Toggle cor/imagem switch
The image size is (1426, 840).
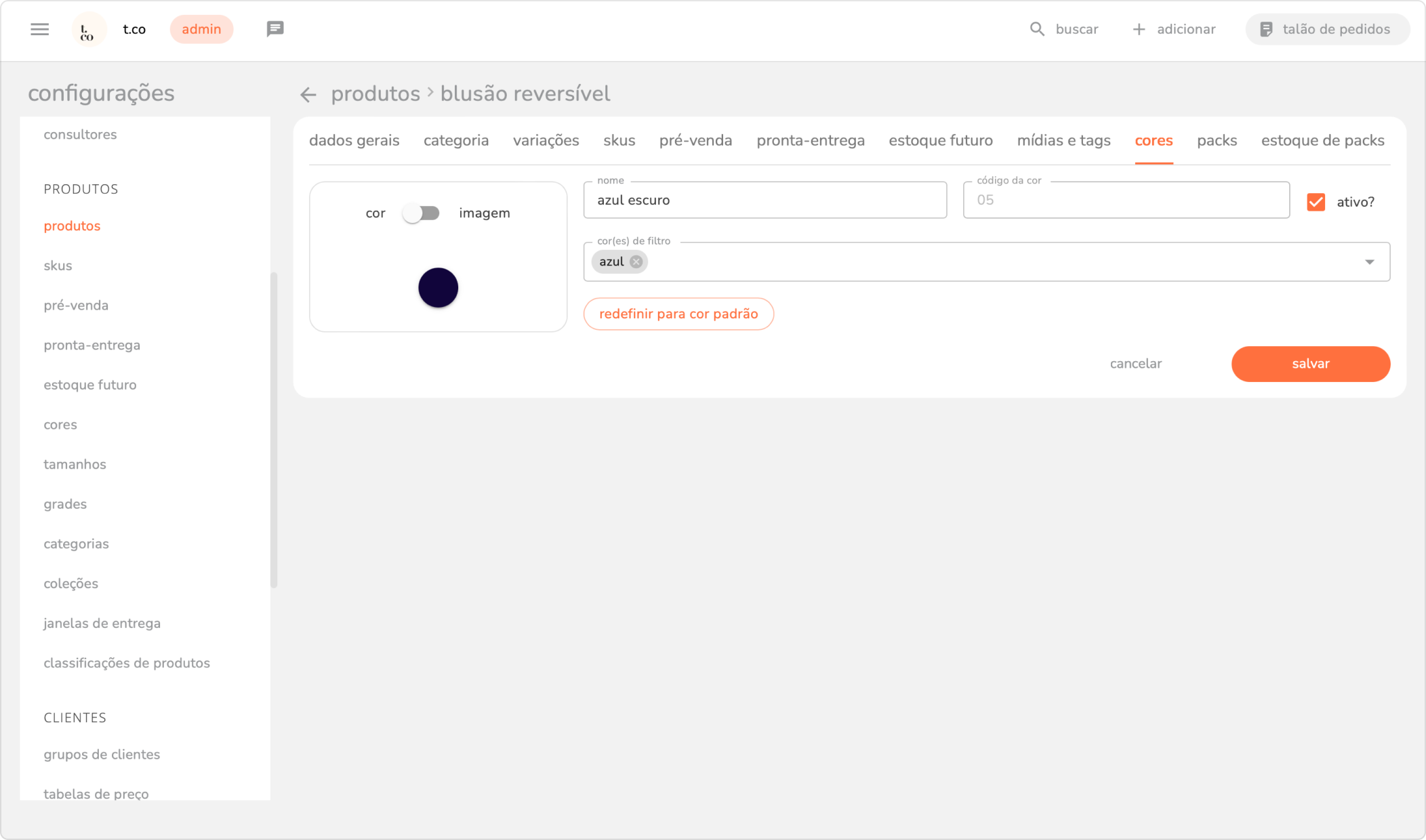tap(421, 213)
